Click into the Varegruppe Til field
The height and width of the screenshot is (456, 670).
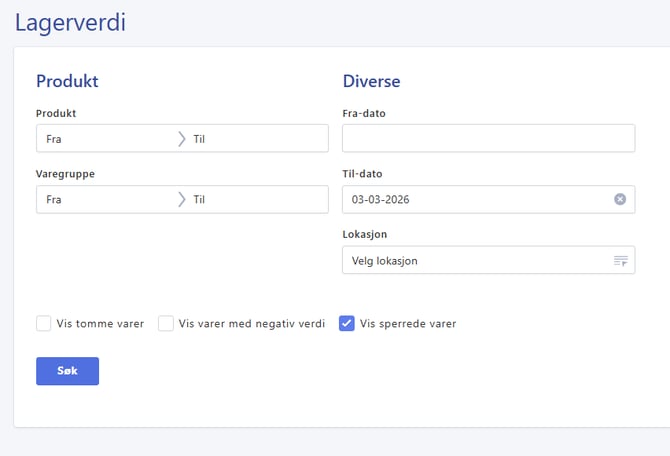tap(255, 199)
